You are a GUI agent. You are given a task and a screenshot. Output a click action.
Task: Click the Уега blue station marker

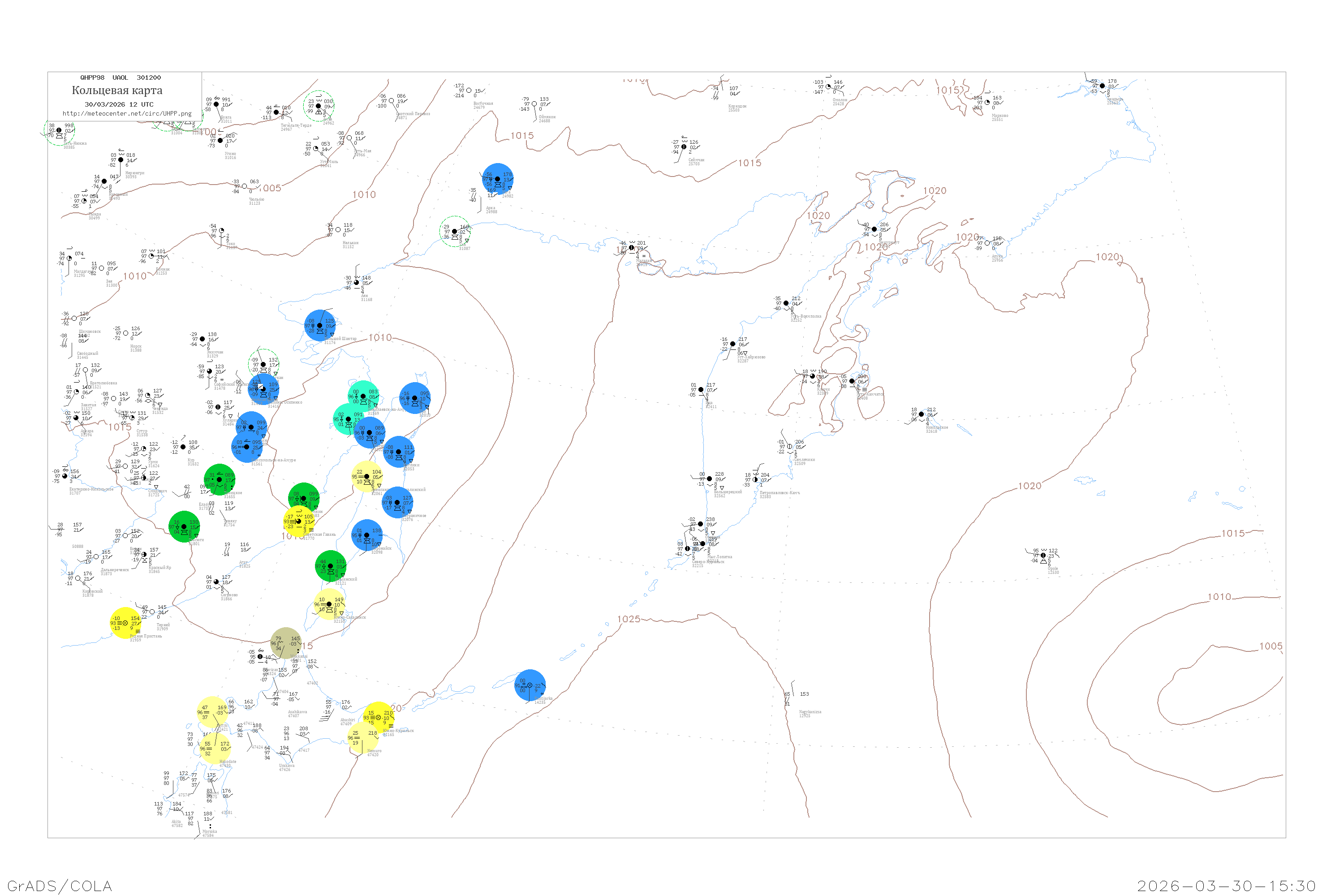coord(498,179)
